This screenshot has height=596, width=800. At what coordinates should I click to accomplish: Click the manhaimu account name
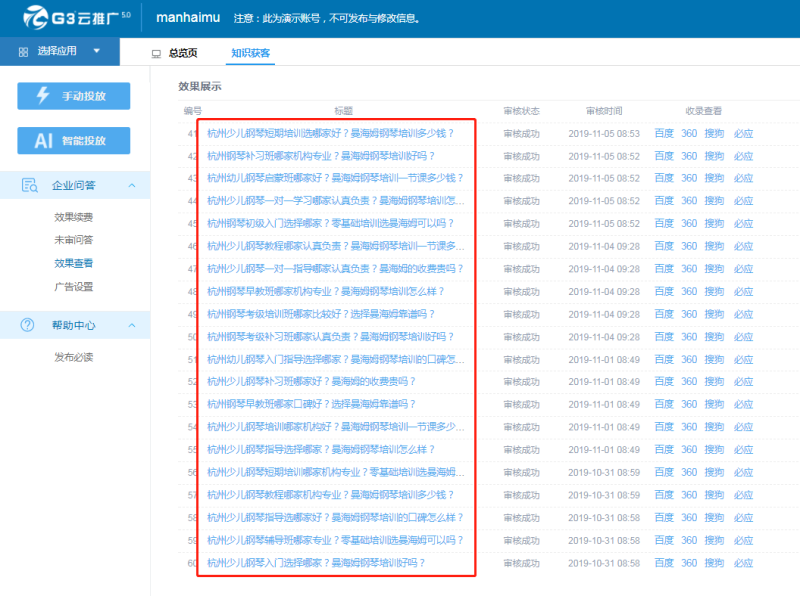pos(188,18)
